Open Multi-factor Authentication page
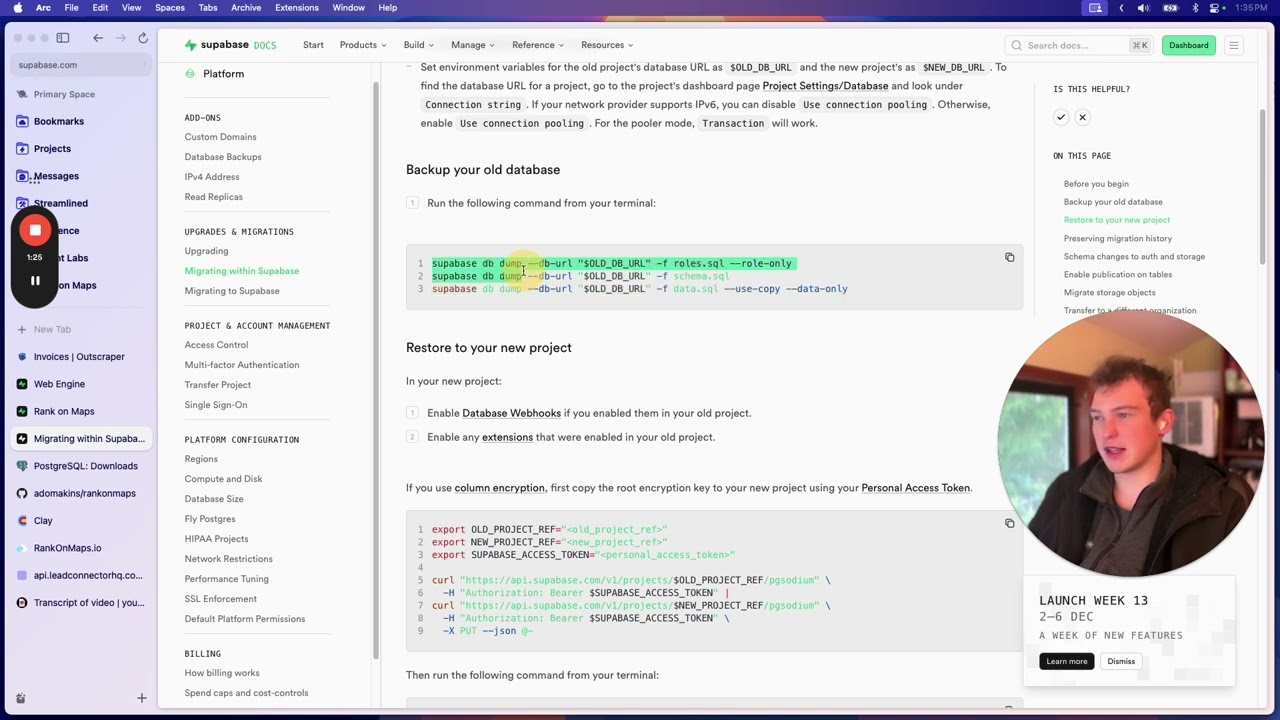The image size is (1280, 720). tap(242, 365)
